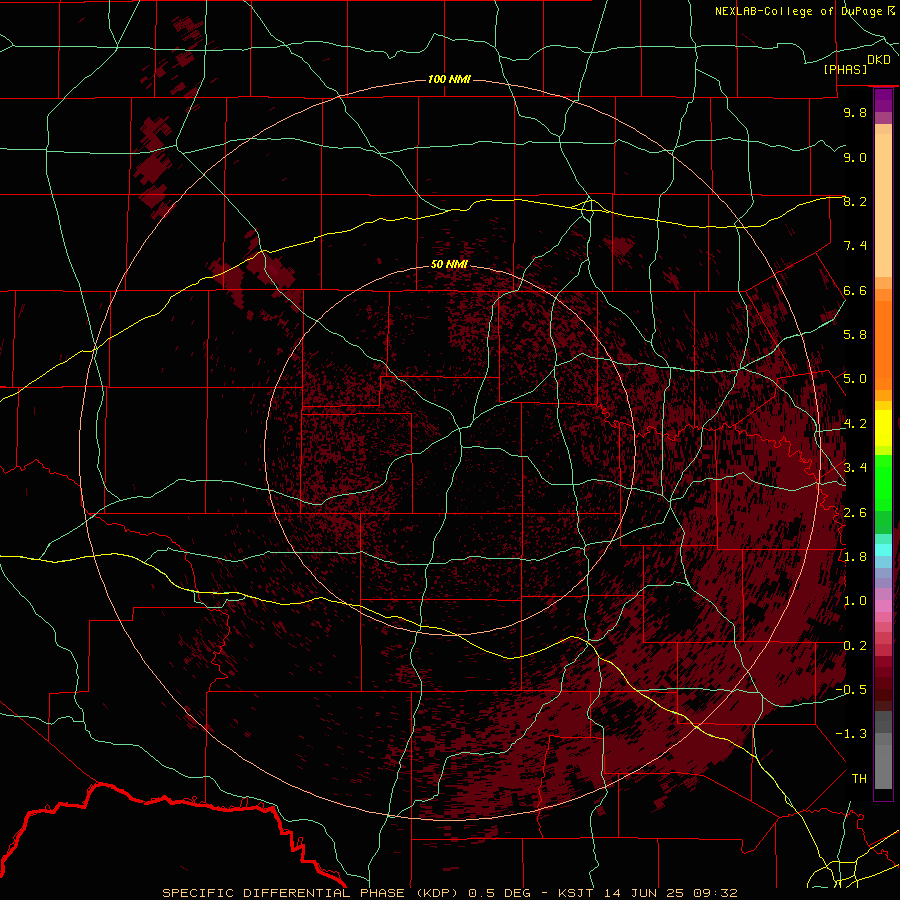The height and width of the screenshot is (900, 900).
Task: Click the bright green swatch on the color bar
Action: 883,483
